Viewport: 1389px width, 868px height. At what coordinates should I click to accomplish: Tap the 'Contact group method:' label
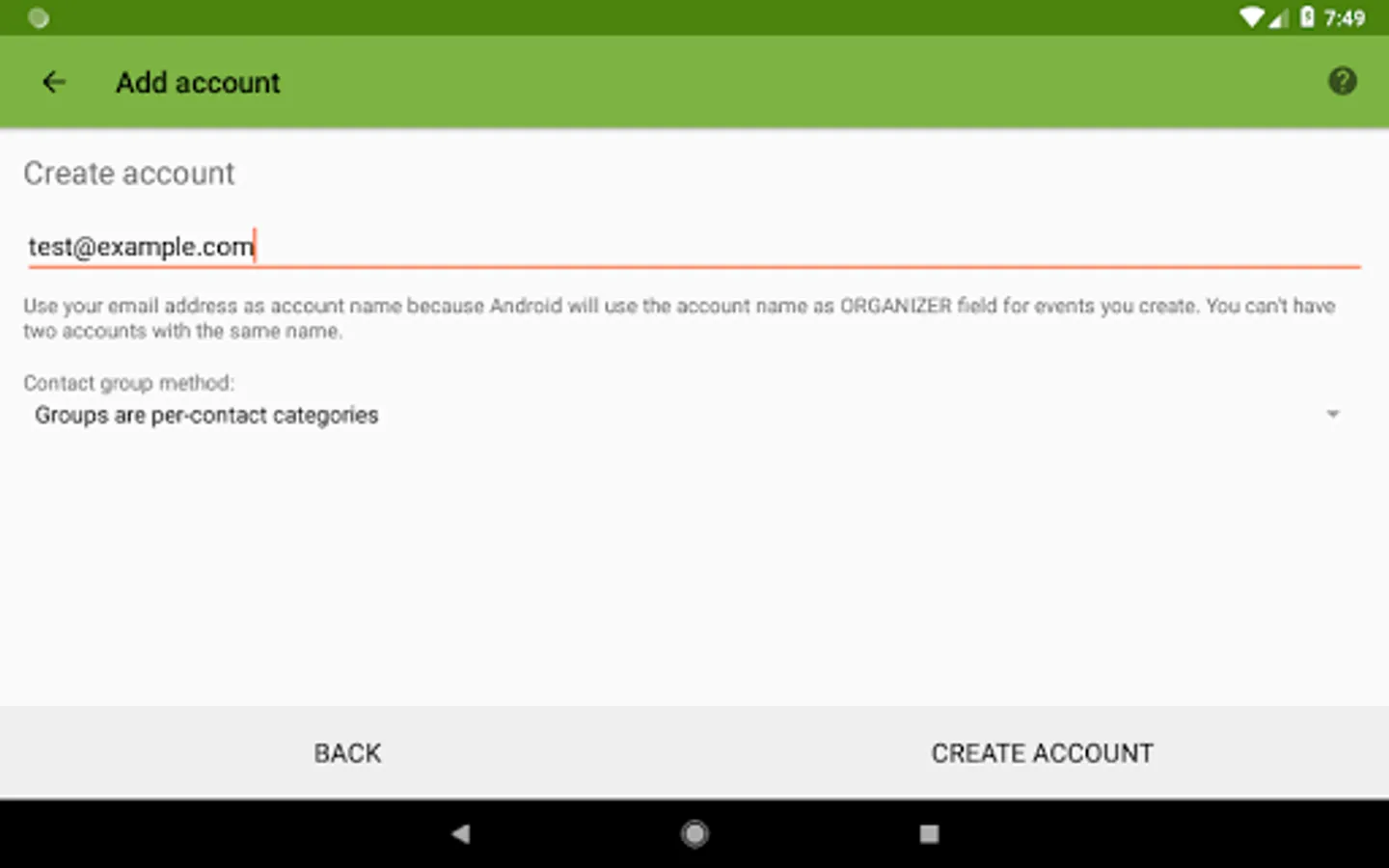(128, 383)
